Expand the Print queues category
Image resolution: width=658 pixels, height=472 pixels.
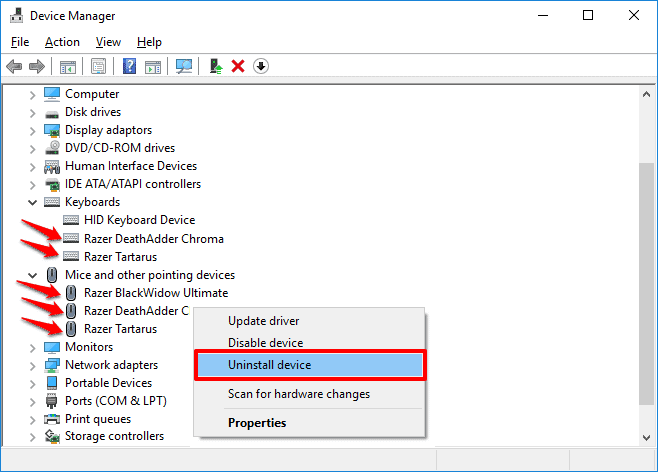[32, 420]
